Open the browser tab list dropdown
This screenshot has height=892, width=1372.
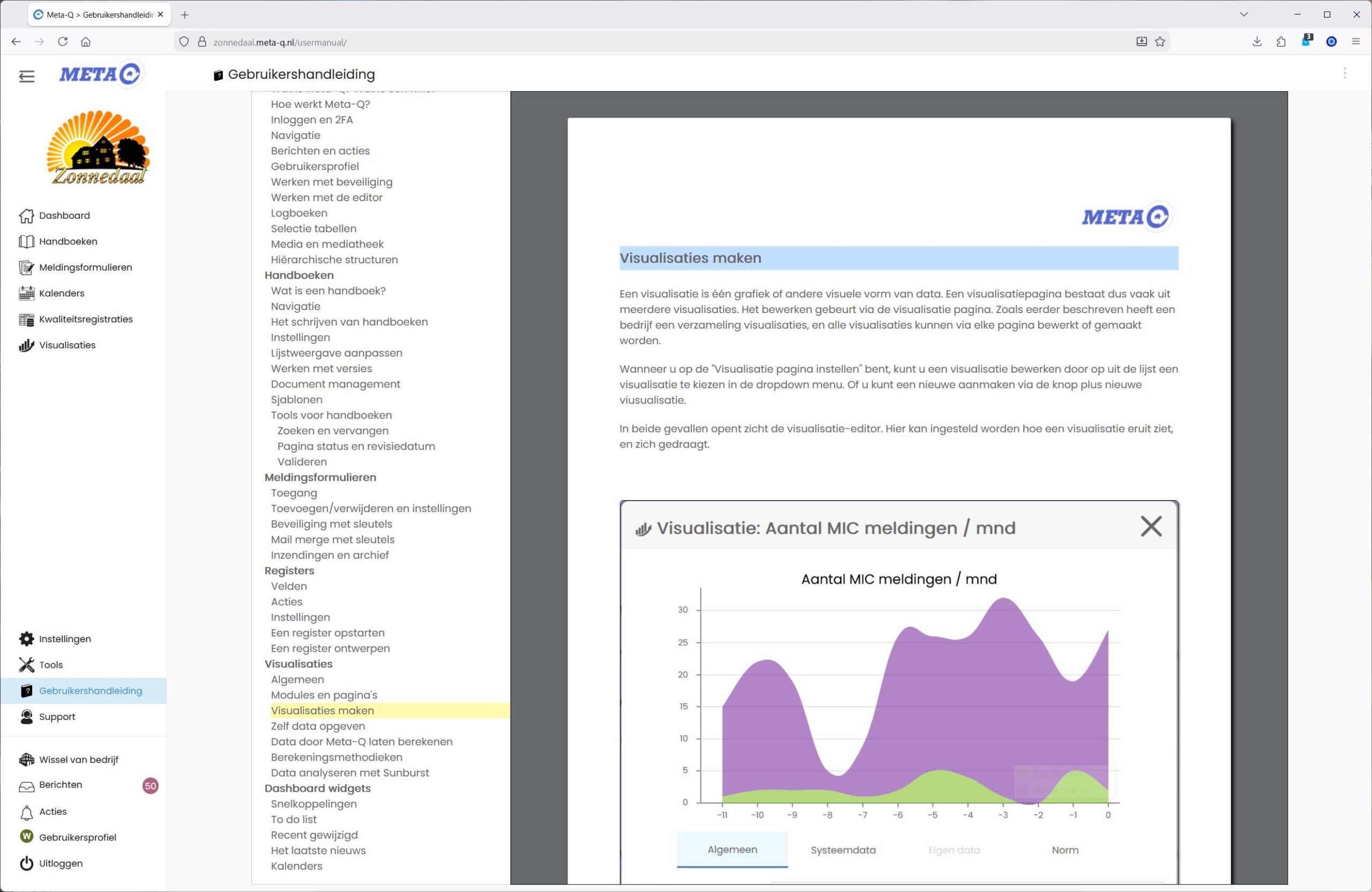pos(1243,14)
